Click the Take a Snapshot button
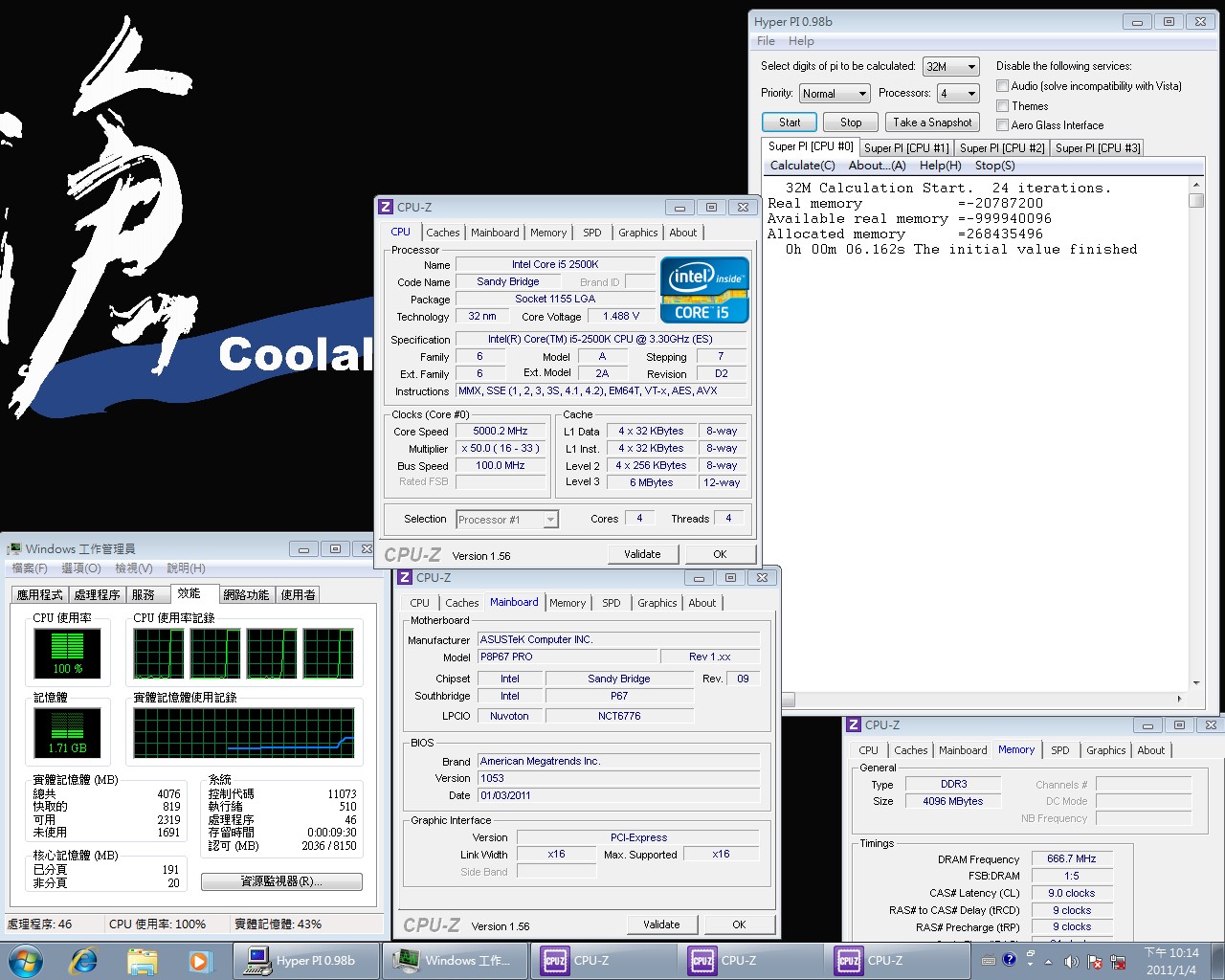1225x980 pixels. coord(932,122)
